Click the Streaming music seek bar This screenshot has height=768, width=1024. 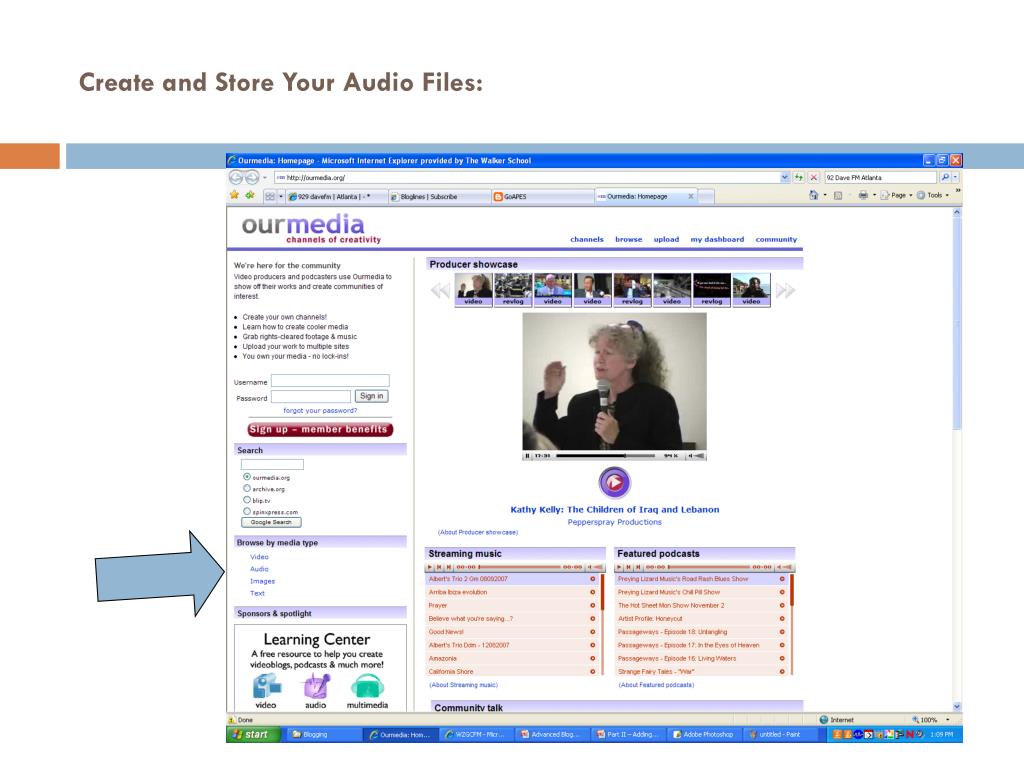(x=519, y=568)
